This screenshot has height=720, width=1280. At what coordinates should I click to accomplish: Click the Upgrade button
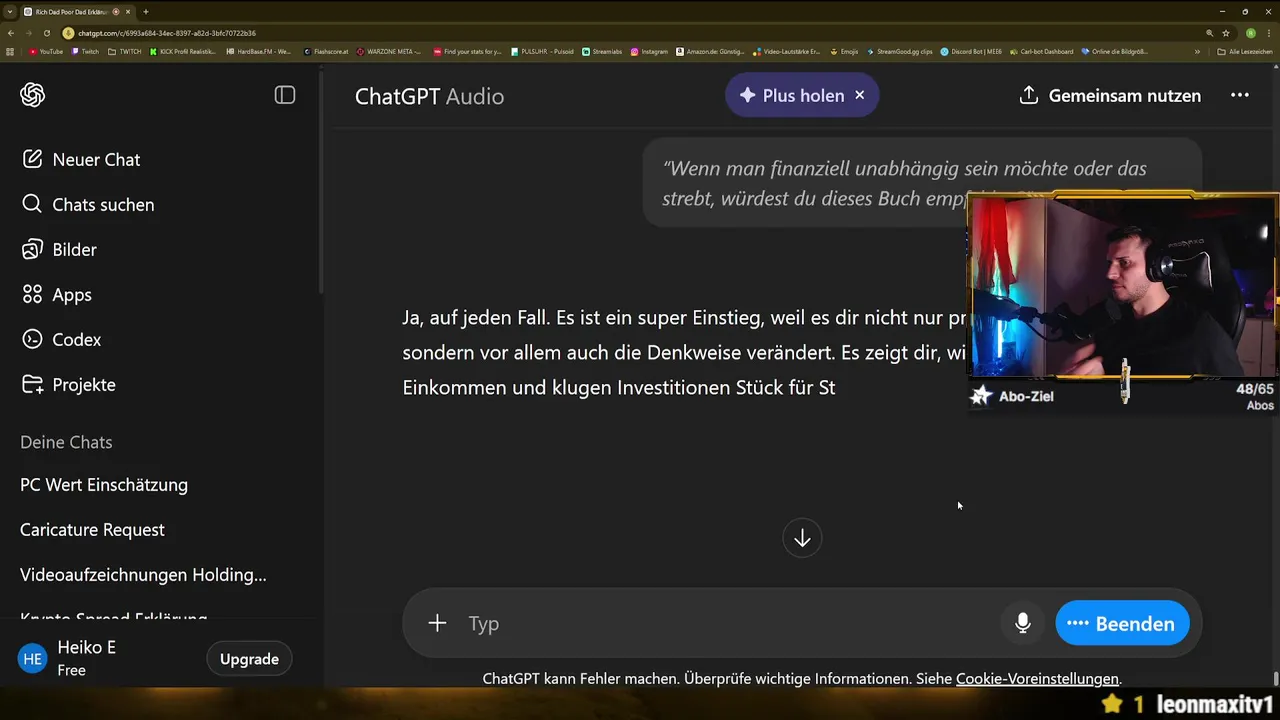[249, 659]
